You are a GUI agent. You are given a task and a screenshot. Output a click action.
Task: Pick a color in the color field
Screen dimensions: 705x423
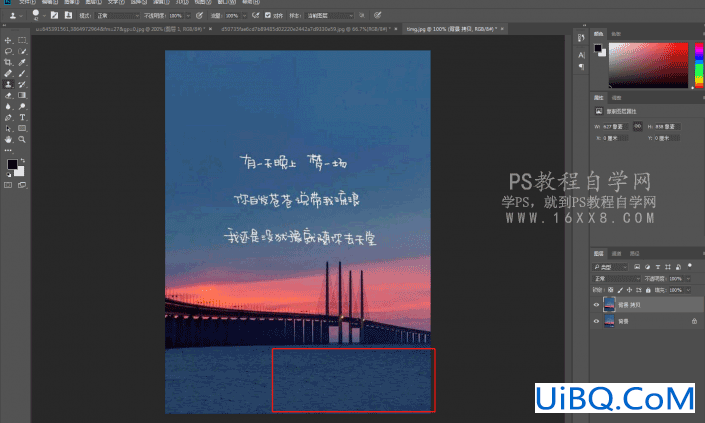click(648, 65)
